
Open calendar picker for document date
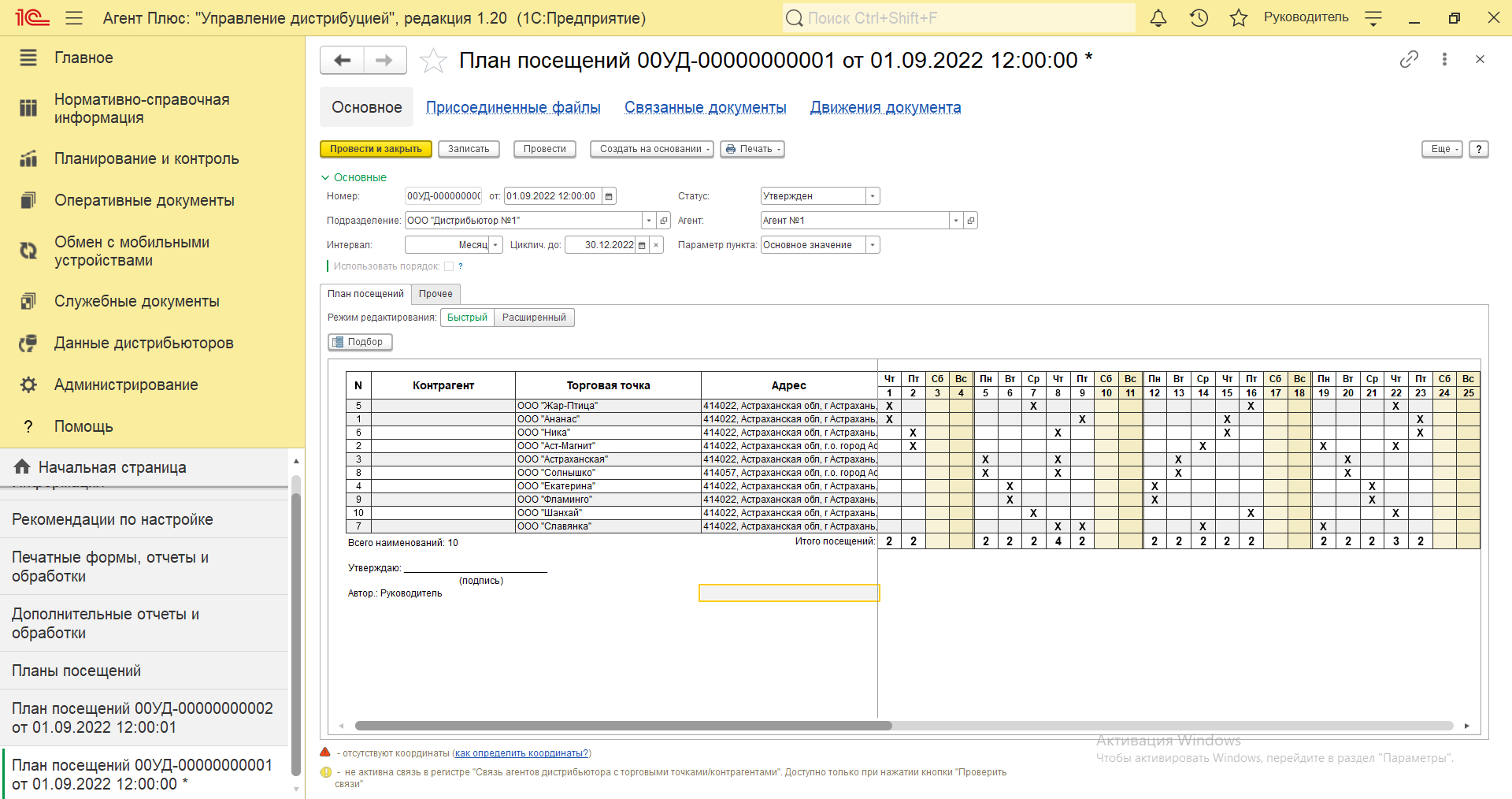click(609, 196)
